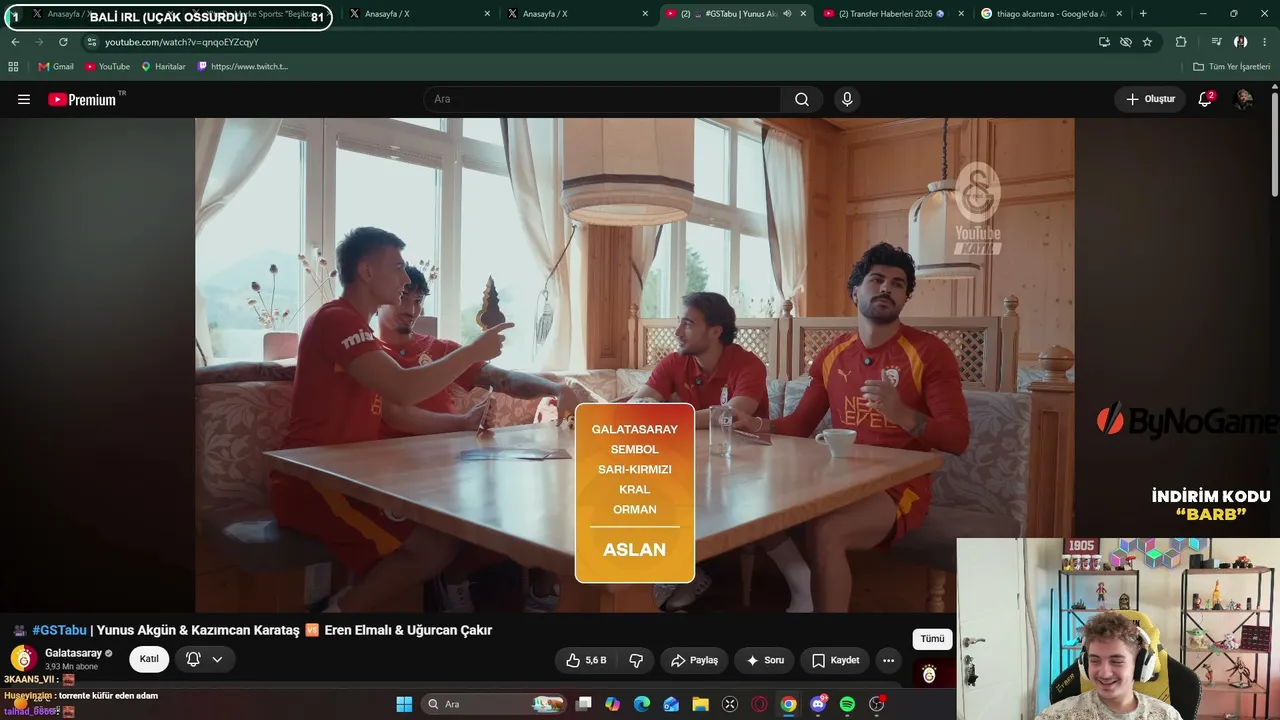Click the YouTube search magnifier button
1280x720 pixels.
[802, 99]
